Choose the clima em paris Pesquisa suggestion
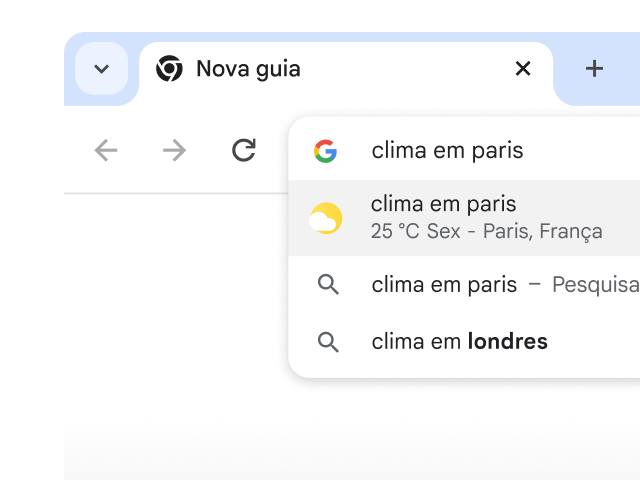 point(444,285)
